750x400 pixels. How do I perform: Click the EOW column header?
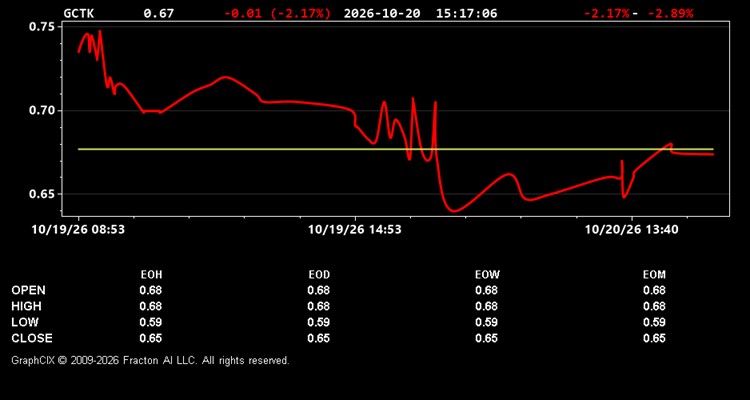point(487,275)
